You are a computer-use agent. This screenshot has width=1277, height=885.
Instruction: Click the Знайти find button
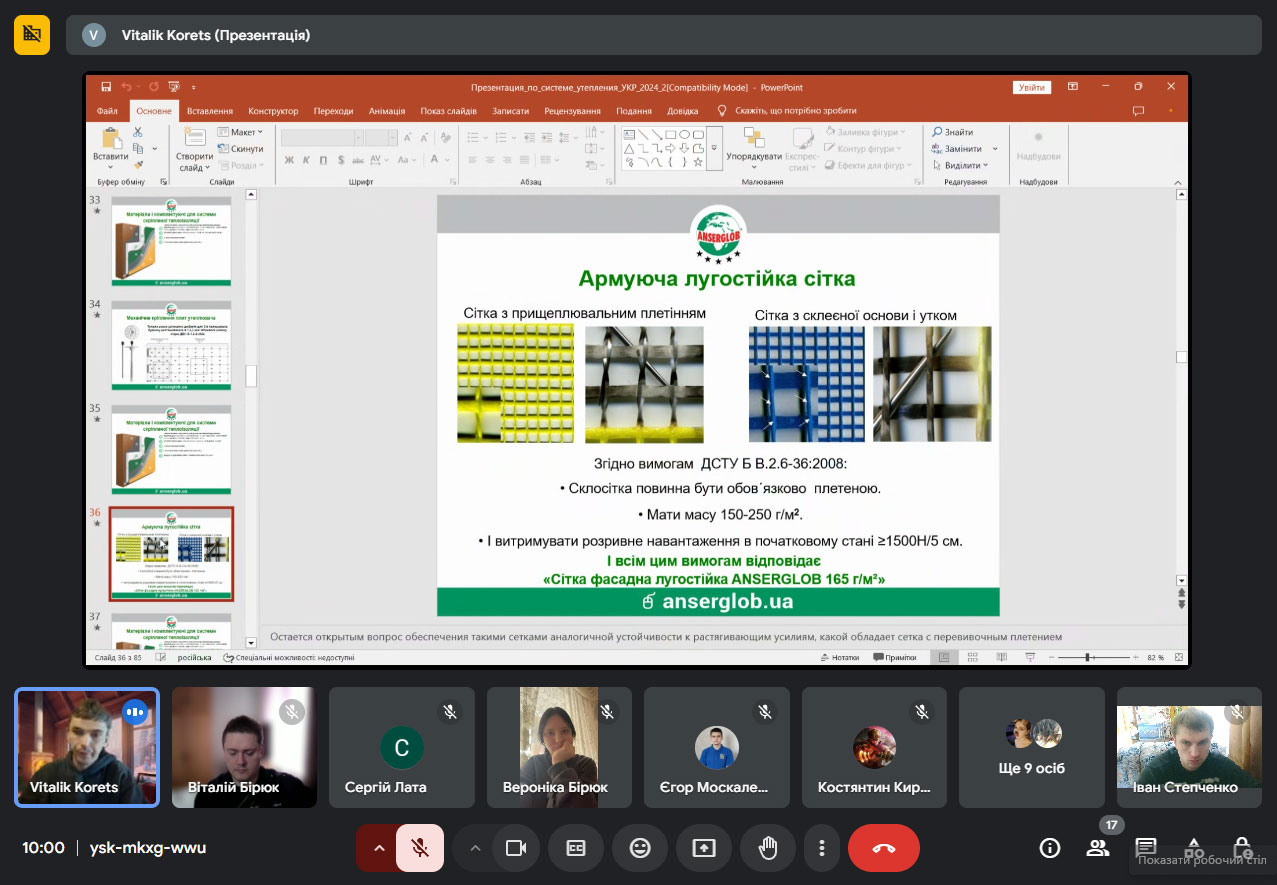click(953, 132)
